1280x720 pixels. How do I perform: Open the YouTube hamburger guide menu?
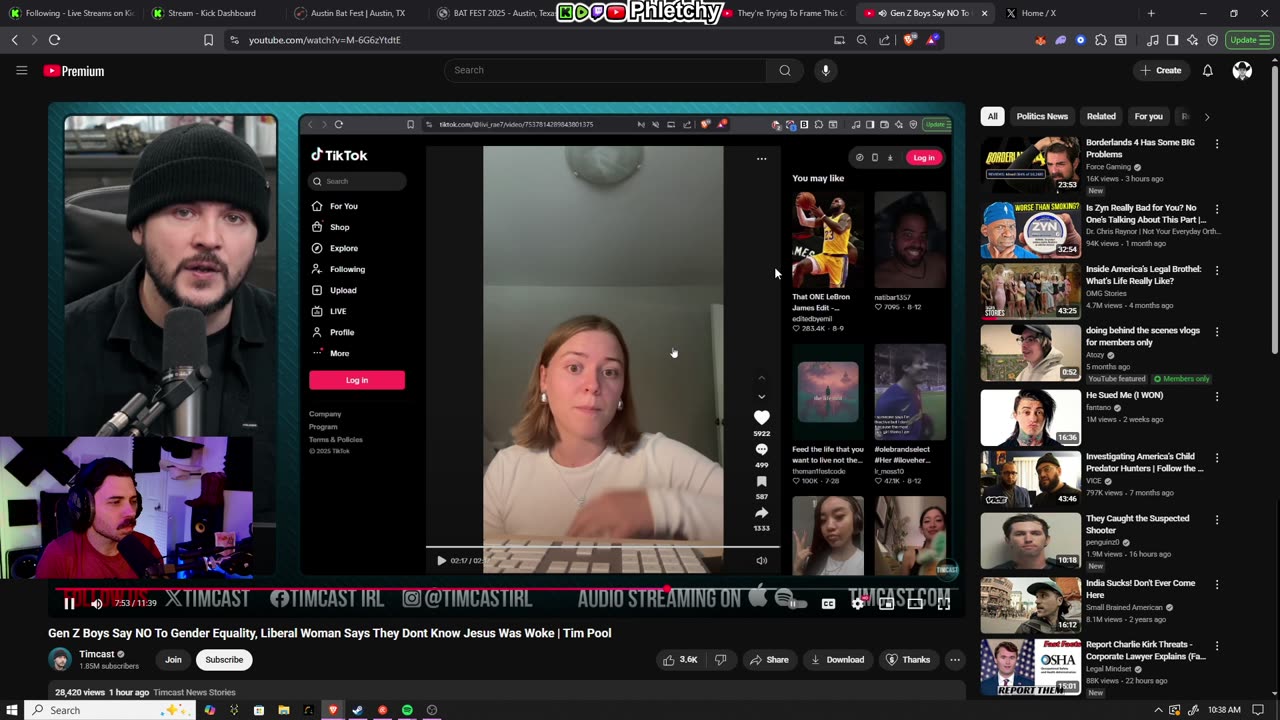point(21,71)
